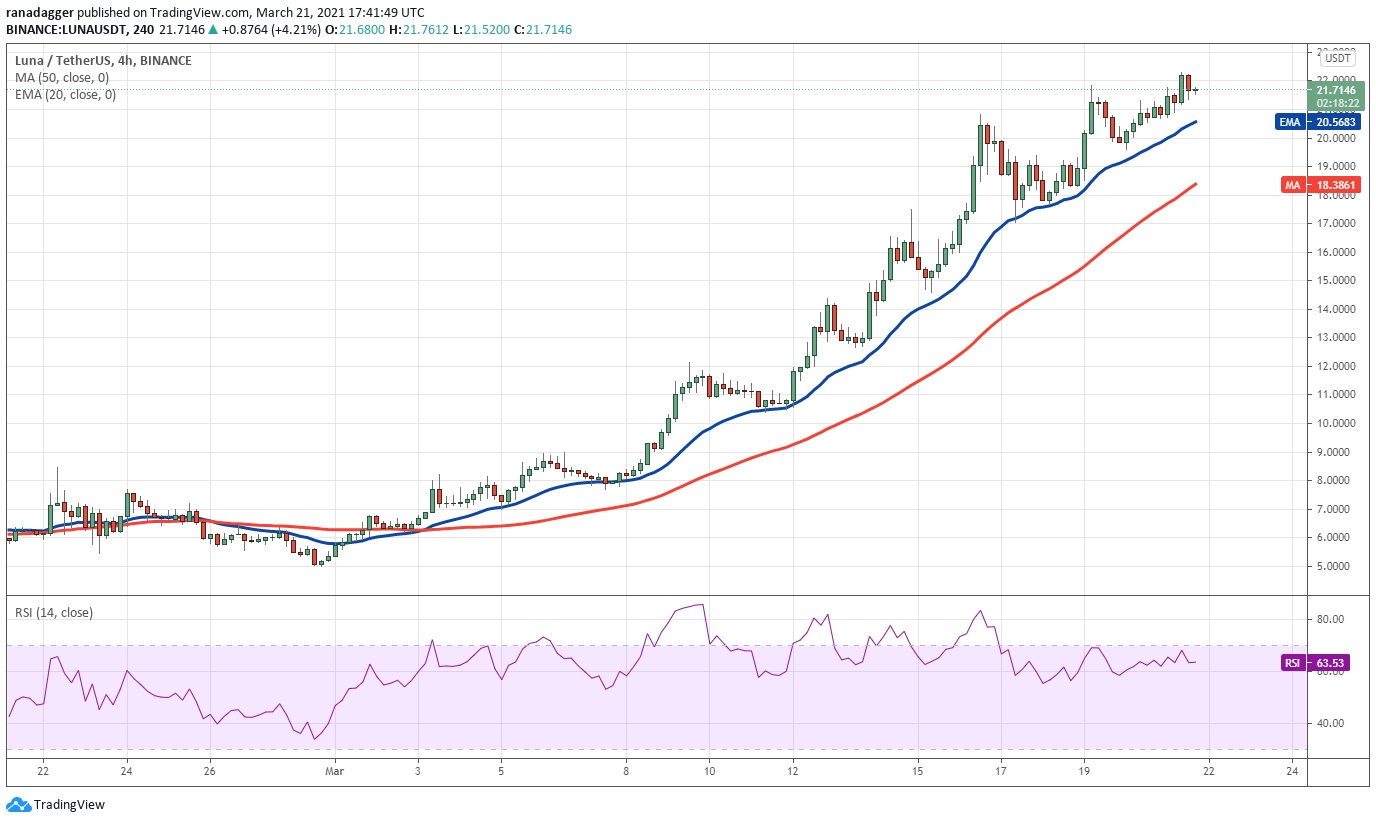1376x823 pixels.
Task: Select the blue EMA label tag
Action: [1289, 122]
